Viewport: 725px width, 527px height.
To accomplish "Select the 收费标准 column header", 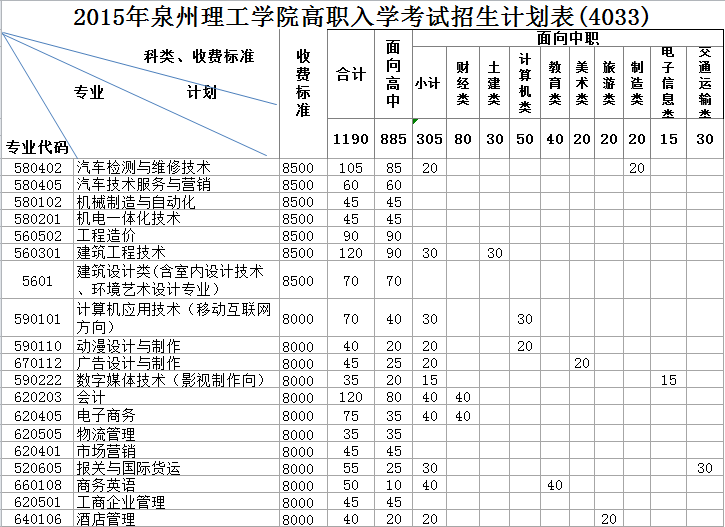I will 302,82.
